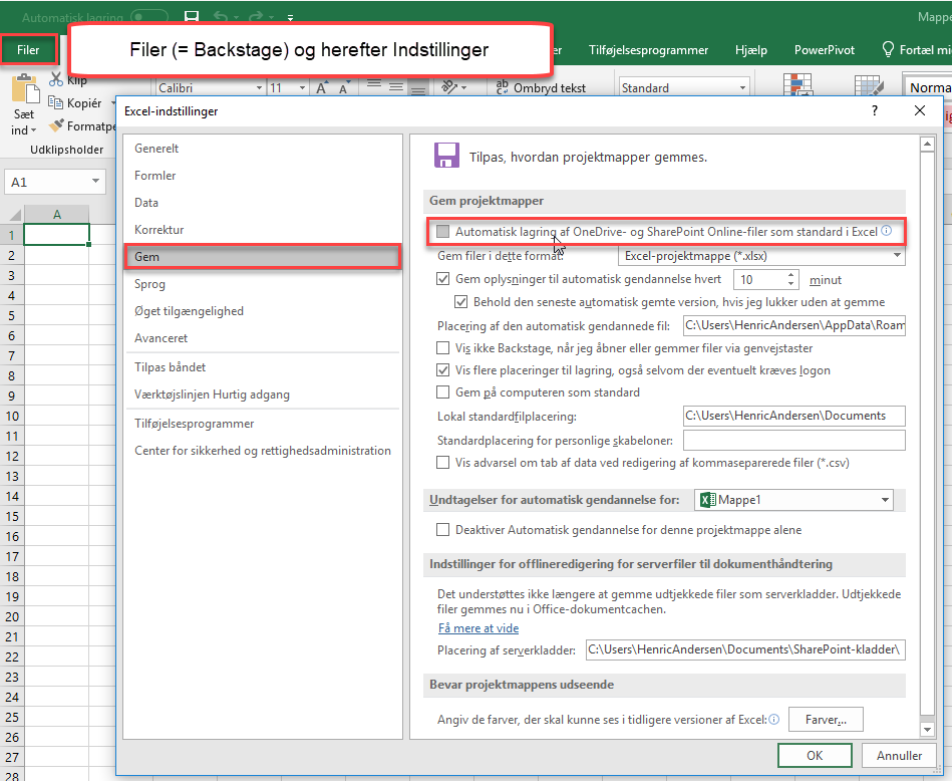Click the Annuller button
Screen dimensions: 952x781
[x=899, y=755]
